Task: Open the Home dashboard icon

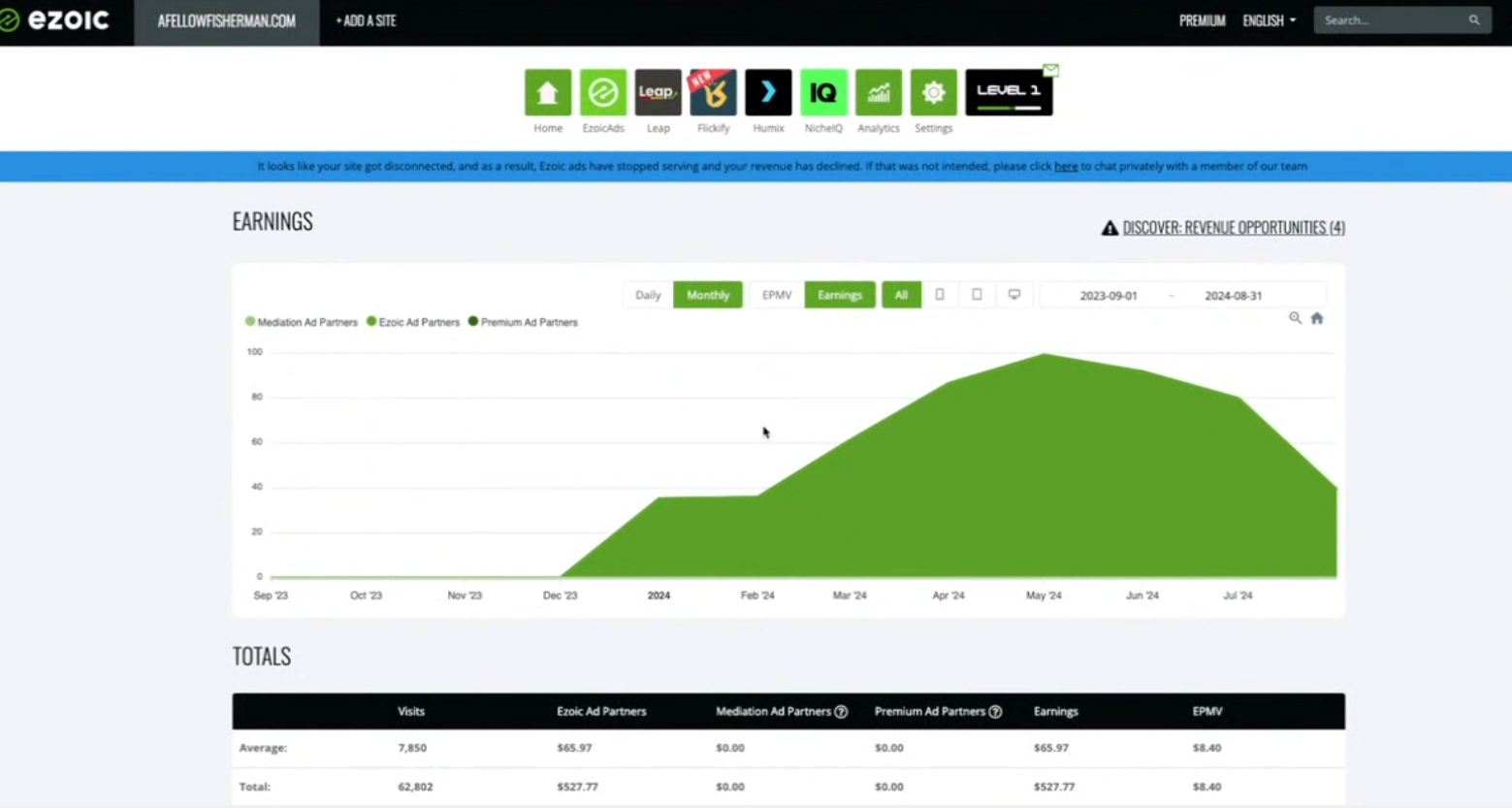Action: [548, 92]
